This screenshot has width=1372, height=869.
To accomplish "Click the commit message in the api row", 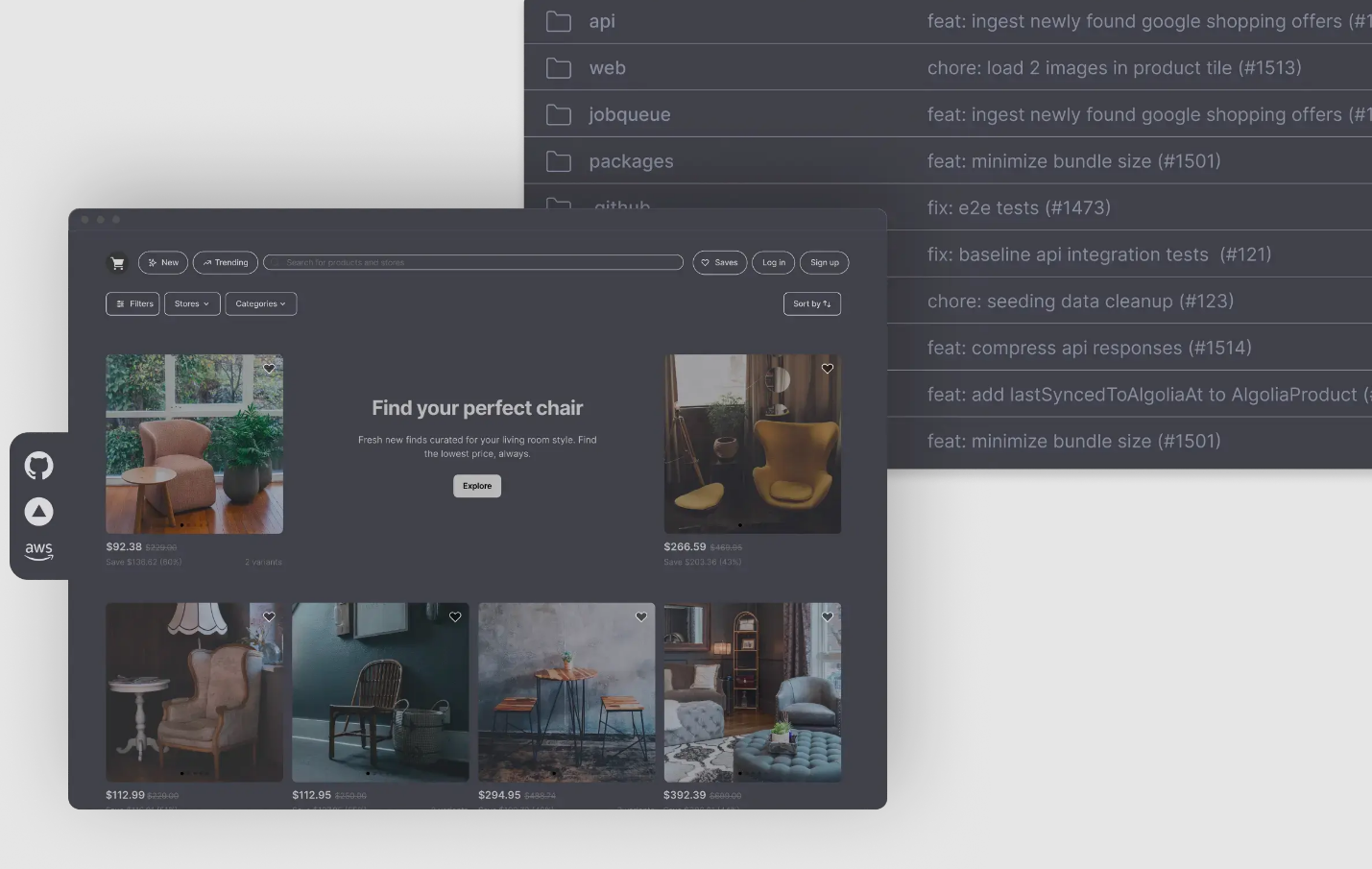I will [1149, 21].
